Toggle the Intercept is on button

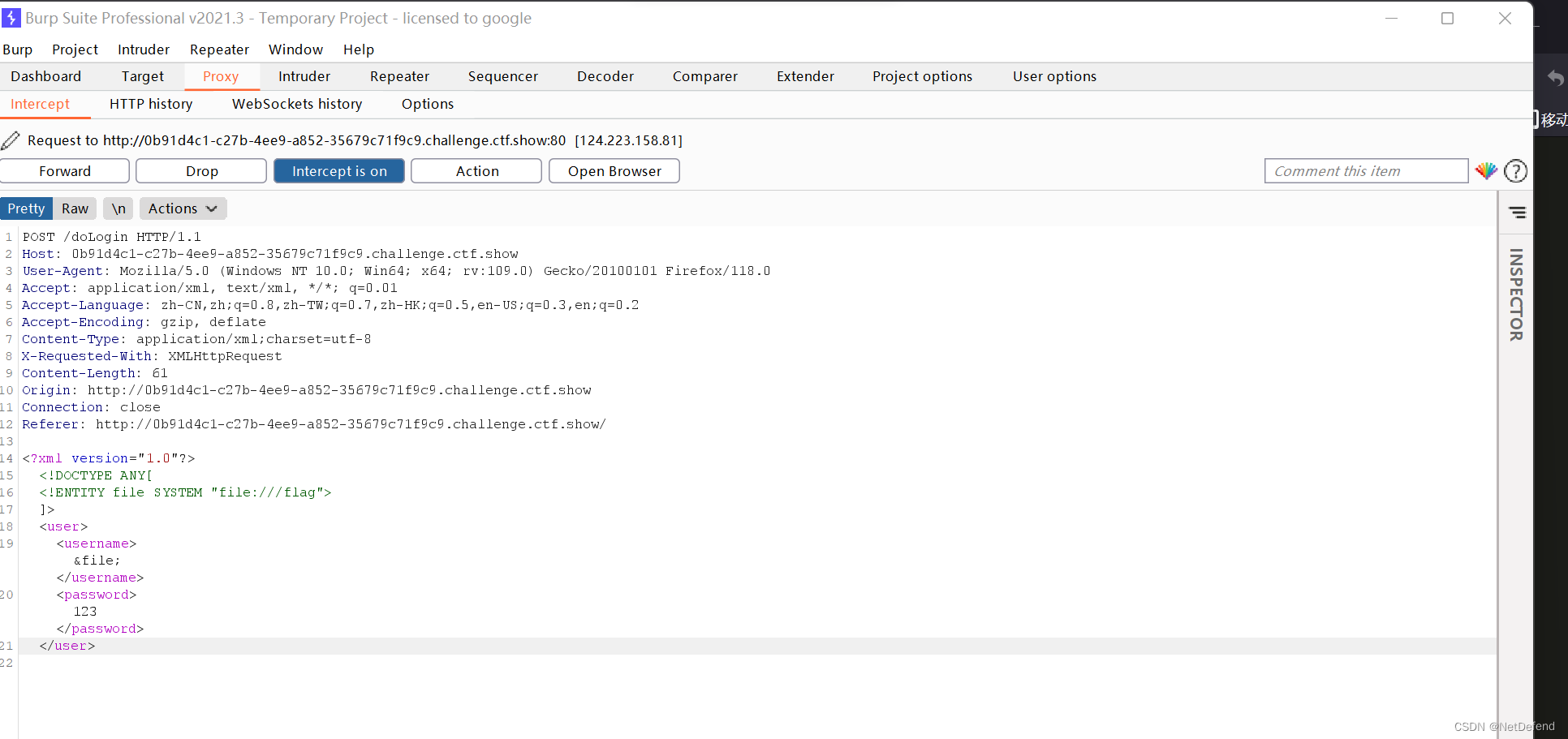(339, 171)
